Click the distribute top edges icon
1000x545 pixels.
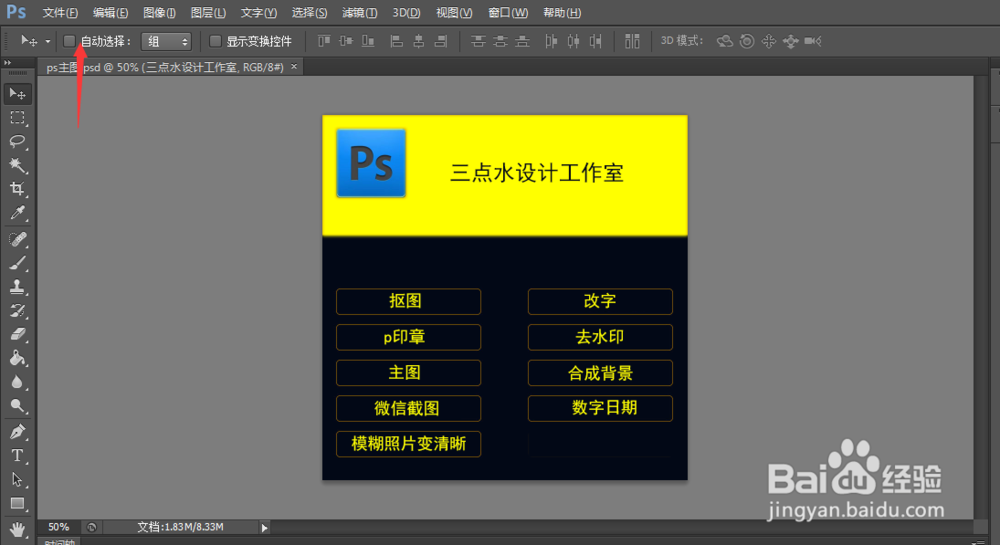(x=478, y=41)
